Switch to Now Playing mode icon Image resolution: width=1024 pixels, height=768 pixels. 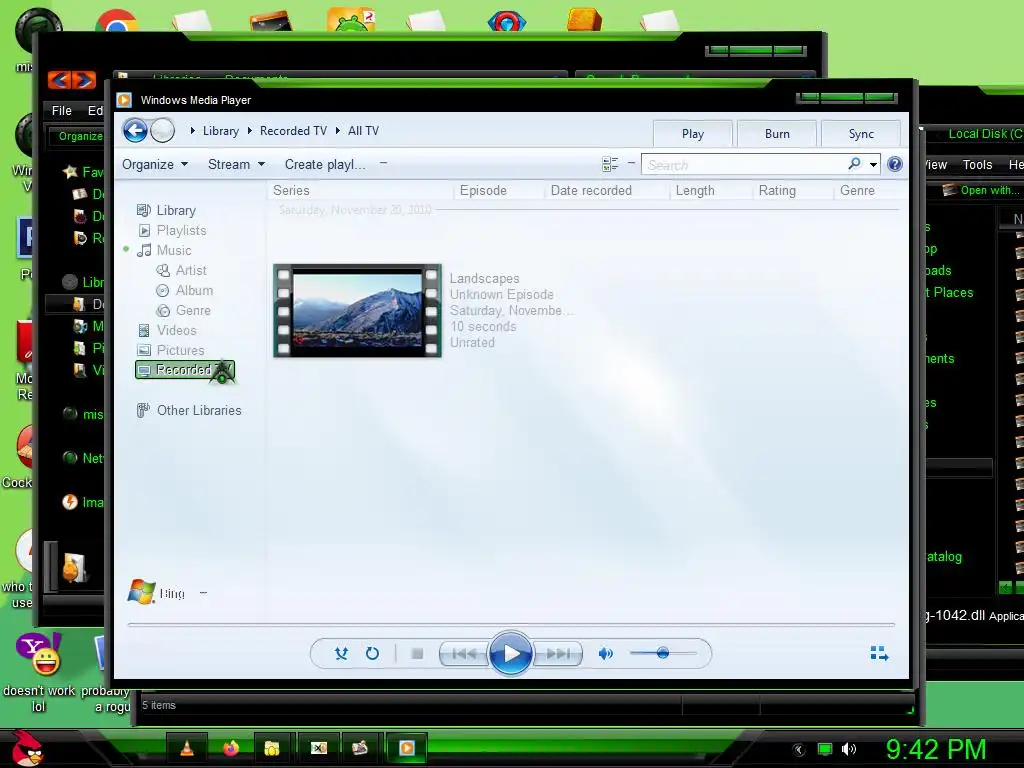[x=879, y=653]
